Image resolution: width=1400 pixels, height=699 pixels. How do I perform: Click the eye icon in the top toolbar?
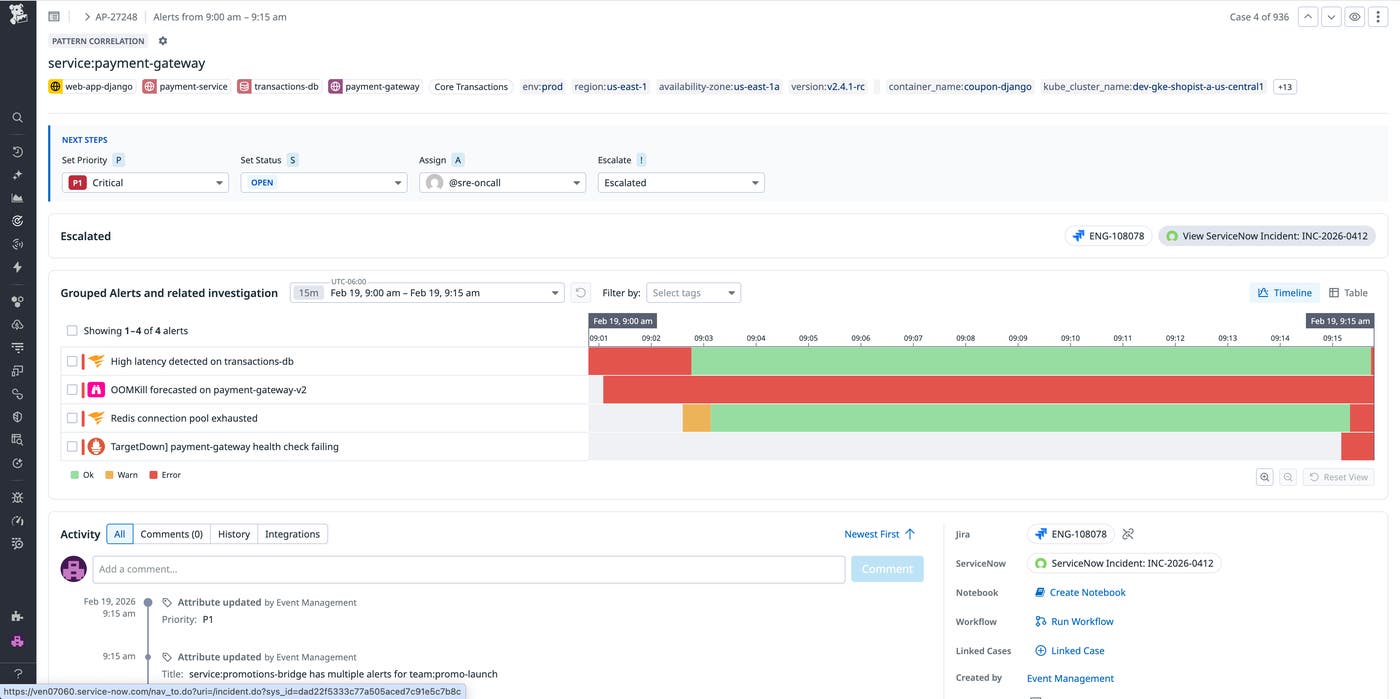point(1354,16)
